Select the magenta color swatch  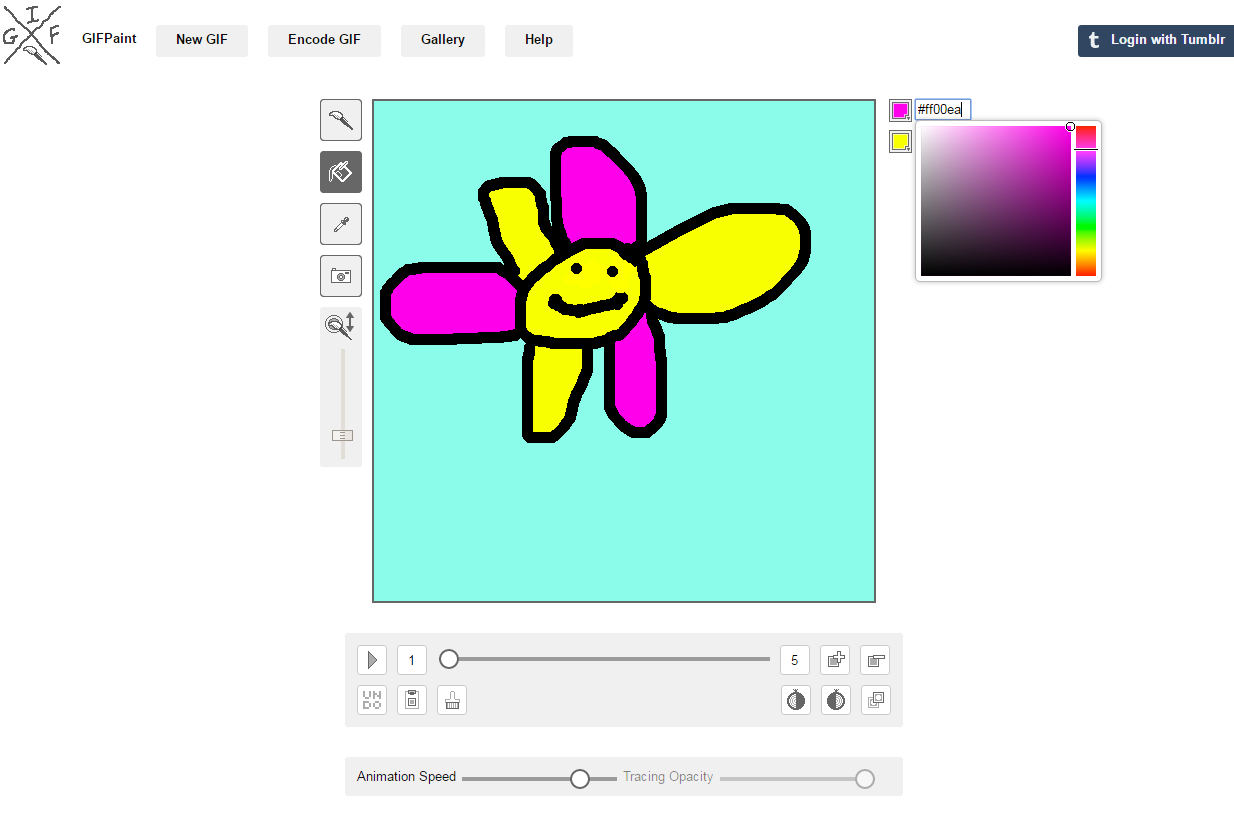(x=900, y=110)
